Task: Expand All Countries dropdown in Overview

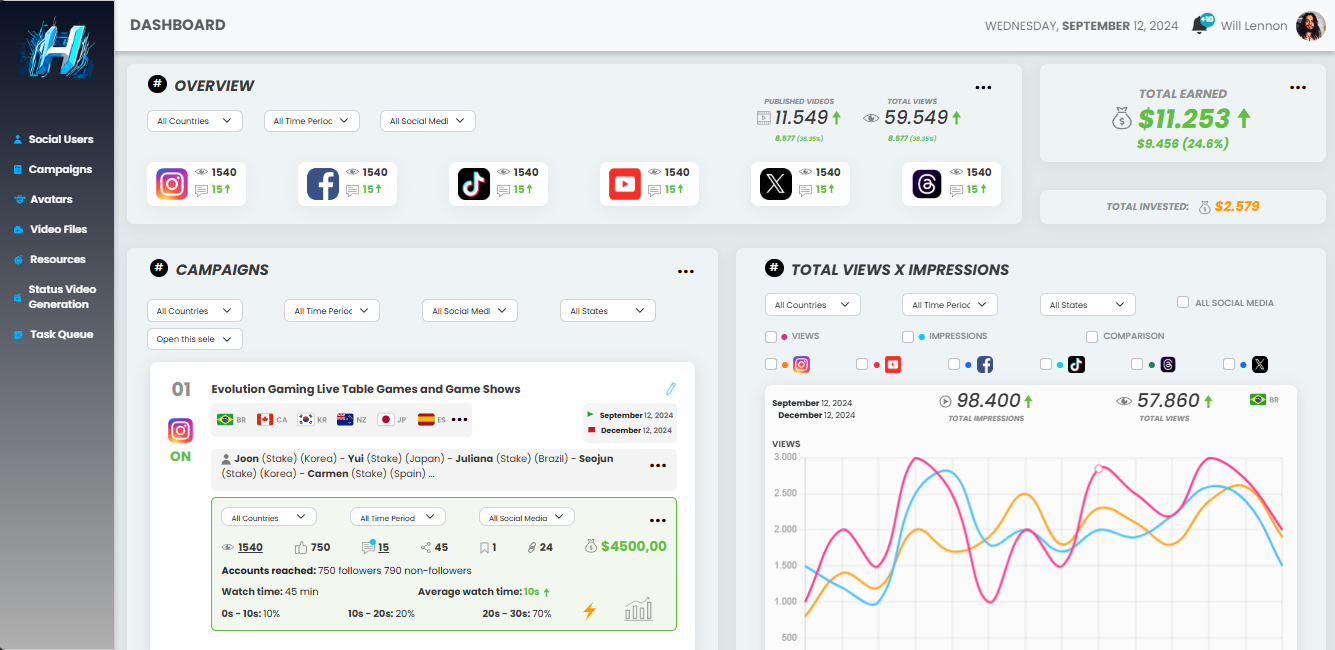Action: tap(194, 121)
